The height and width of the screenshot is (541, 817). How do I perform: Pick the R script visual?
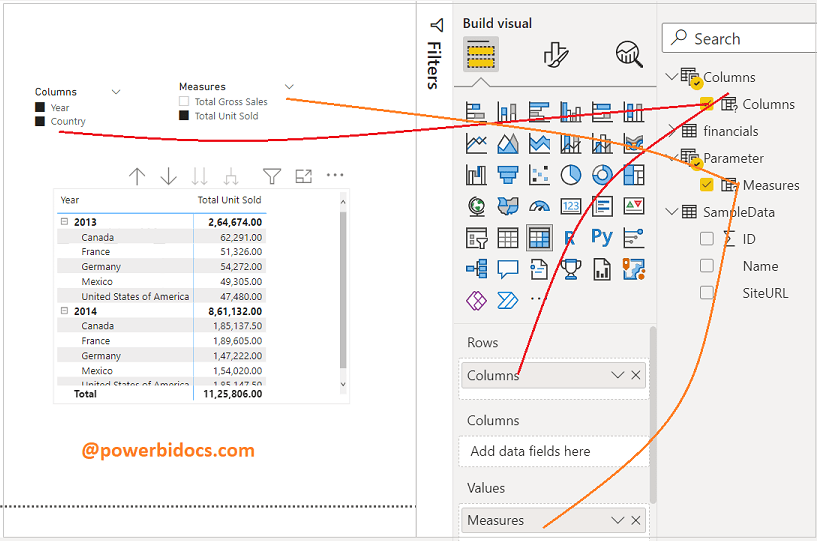coord(571,238)
